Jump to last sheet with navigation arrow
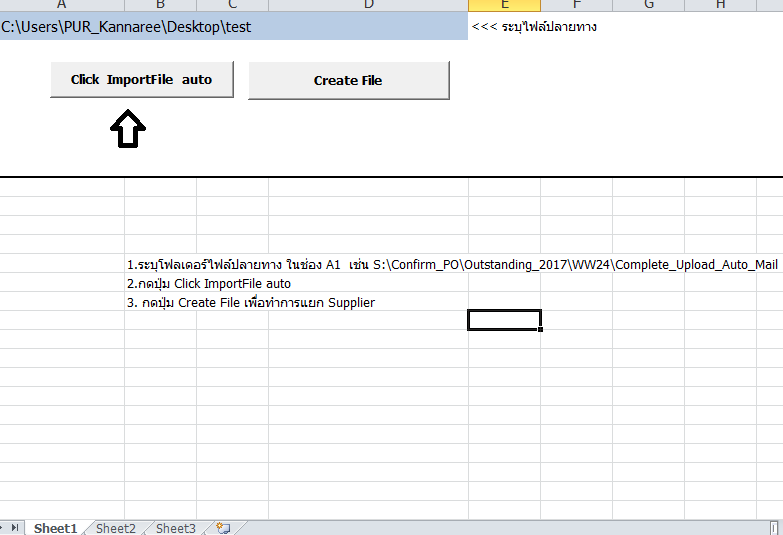Image resolution: width=783 pixels, height=535 pixels. (x=15, y=528)
